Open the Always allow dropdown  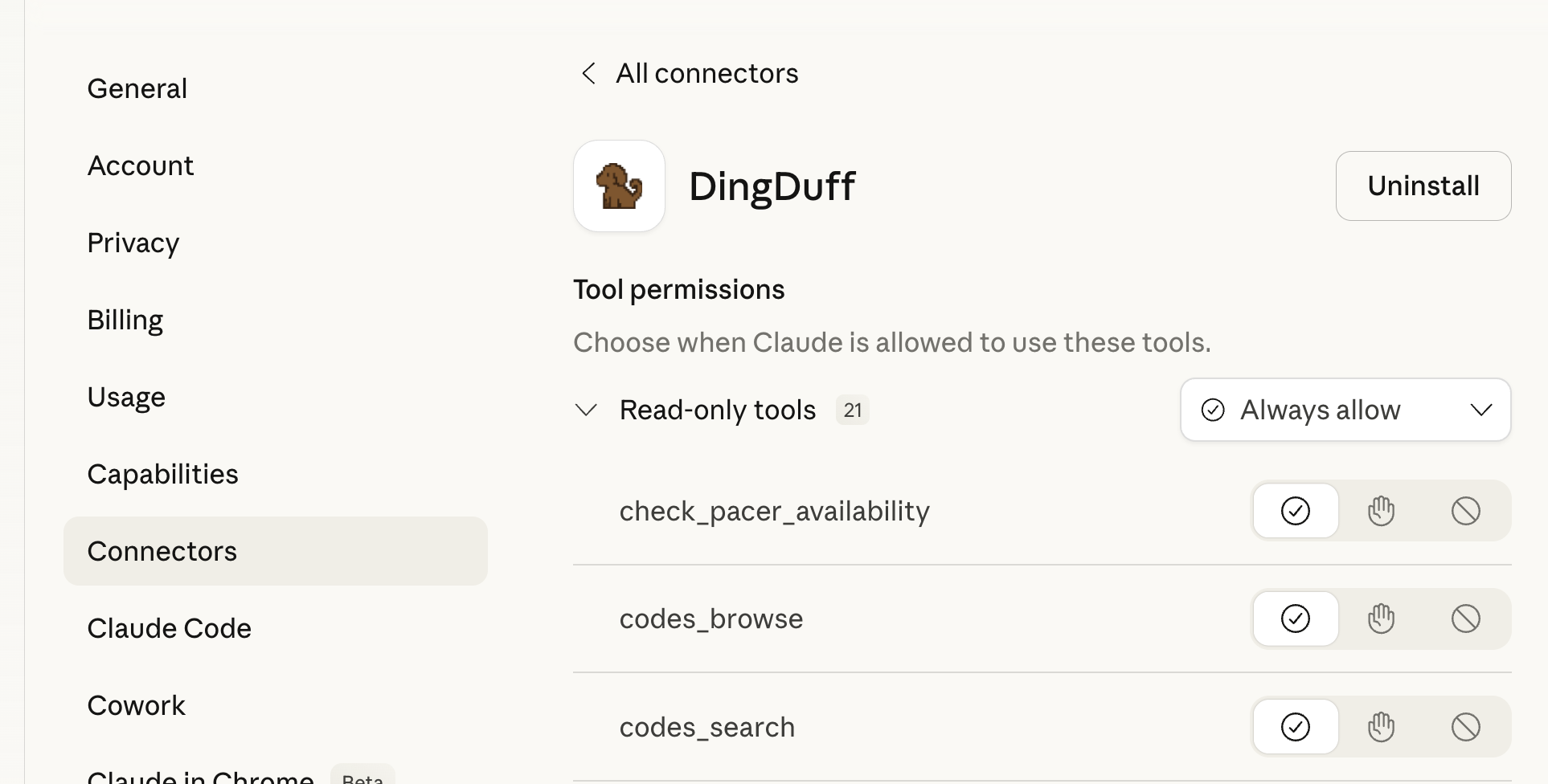[1344, 410]
